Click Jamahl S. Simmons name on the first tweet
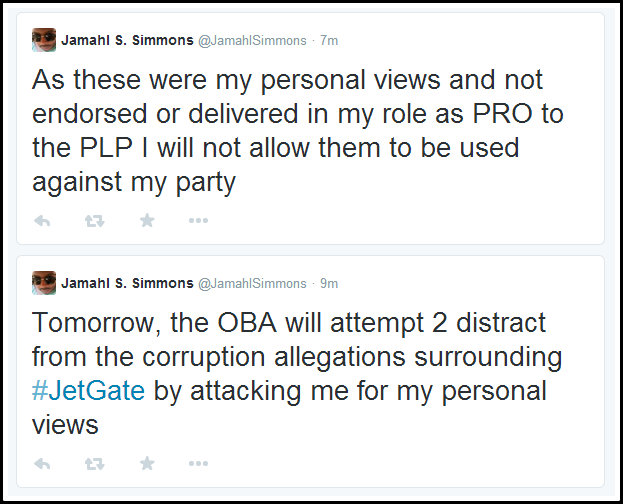The height and width of the screenshot is (504, 623). pos(127,40)
